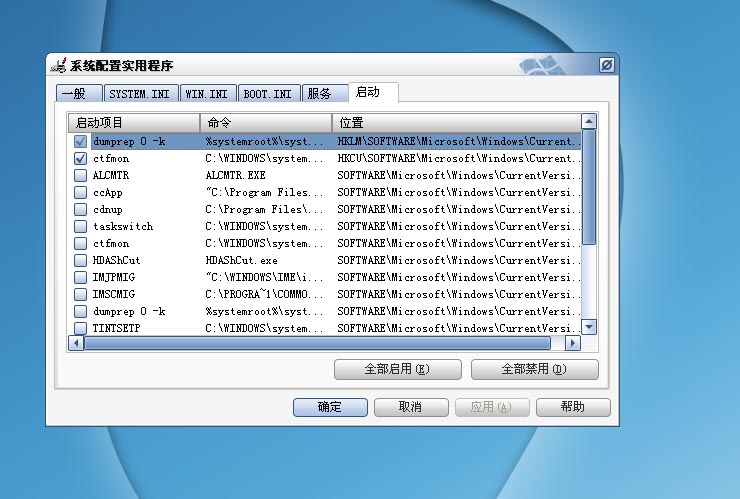The image size is (740, 499).
Task: Select the 启动 tab
Action: pos(373,92)
